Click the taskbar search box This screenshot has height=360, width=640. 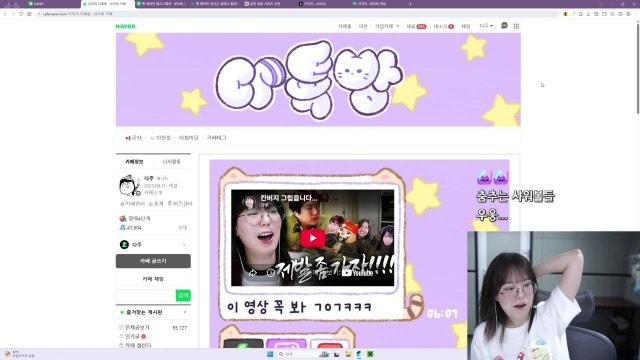coord(296,354)
